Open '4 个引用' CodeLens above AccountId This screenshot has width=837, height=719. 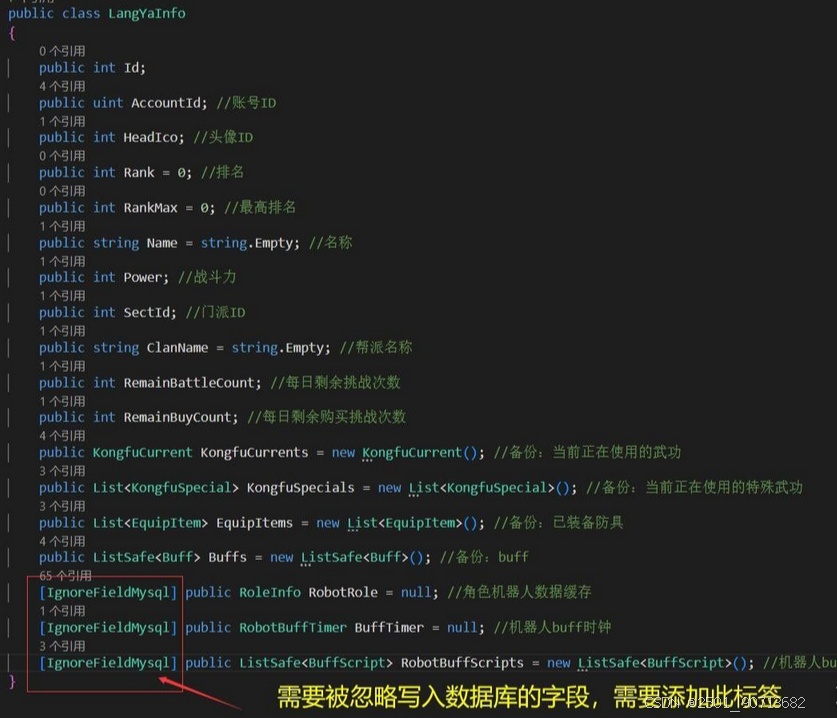coord(62,86)
